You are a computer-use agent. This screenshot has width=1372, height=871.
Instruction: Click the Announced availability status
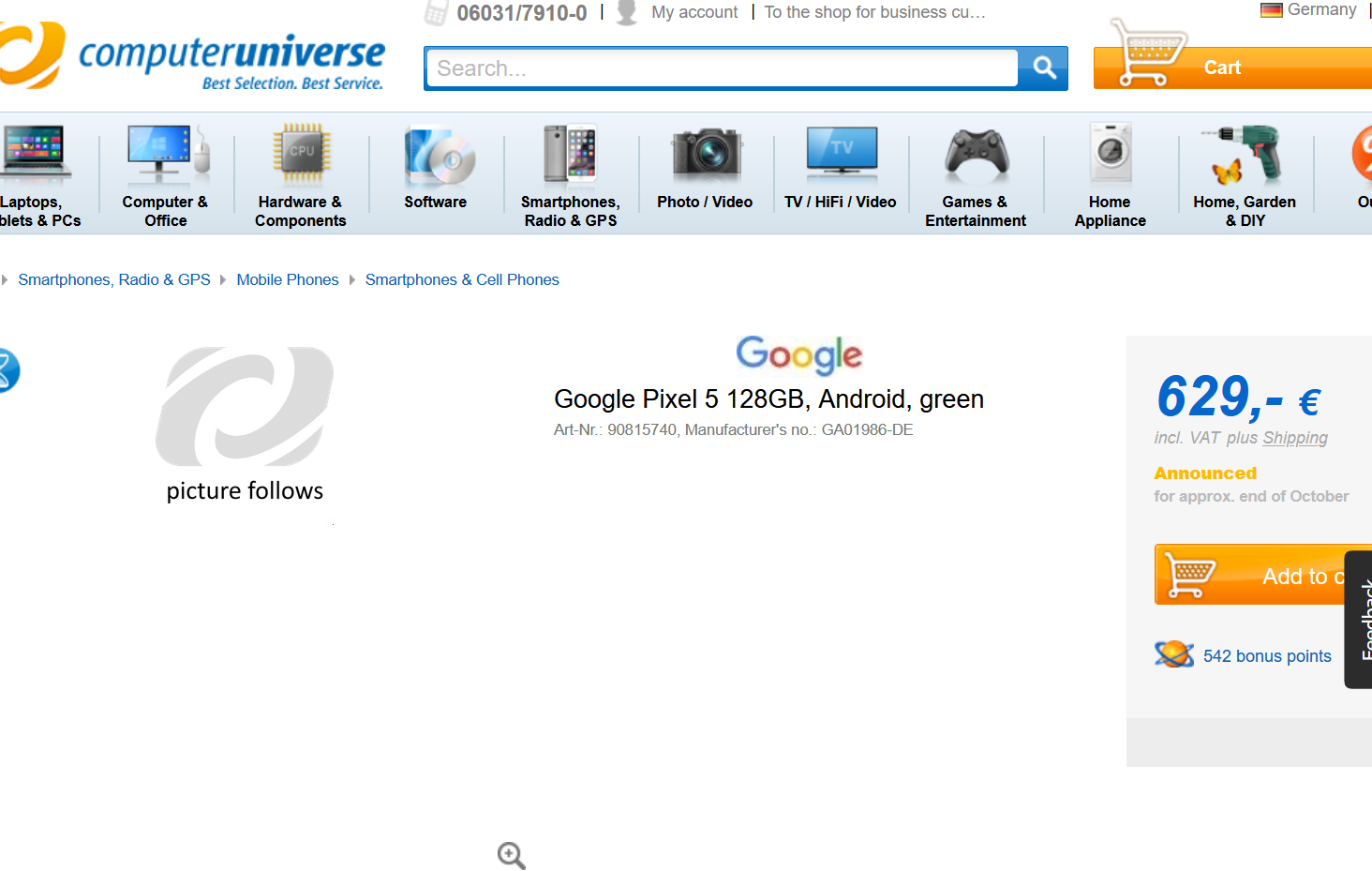[1205, 473]
